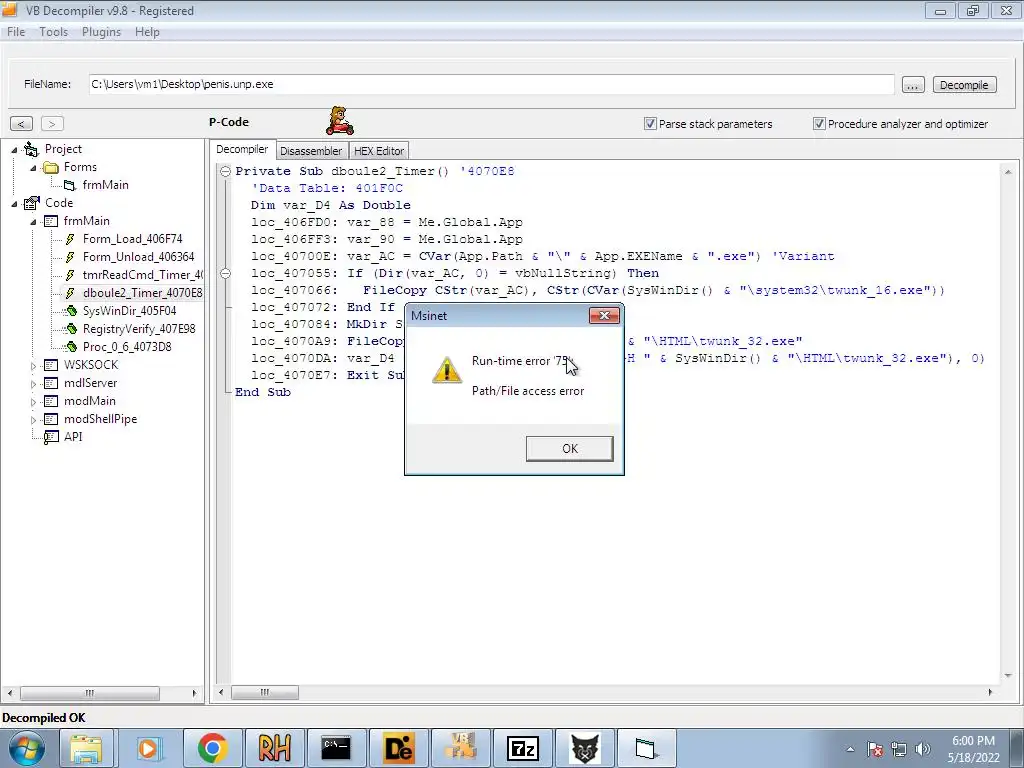Open the Tools menu
The width and height of the screenshot is (1024, 768).
tap(54, 32)
